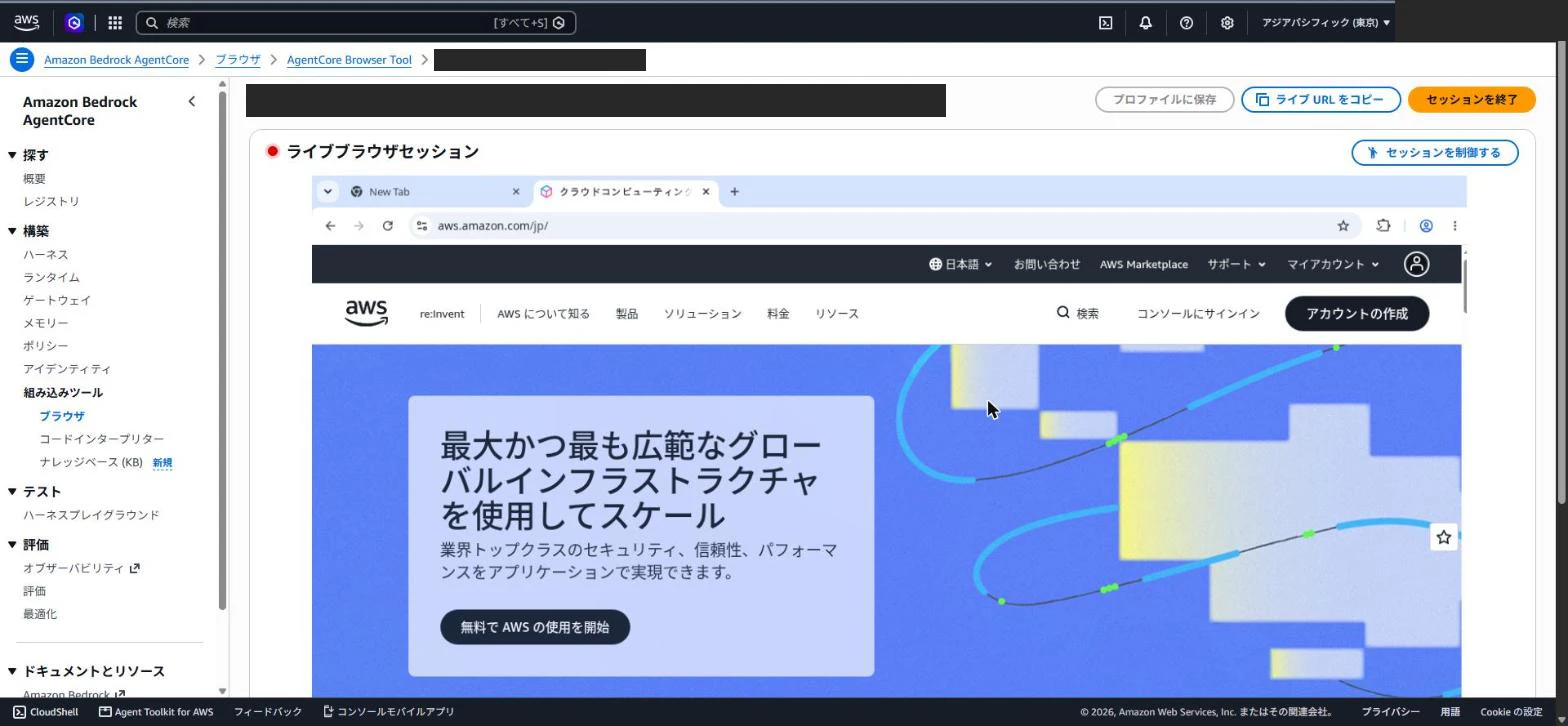Viewport: 1568px width, 726px height.
Task: Reload the page in live browser
Action: point(387,225)
